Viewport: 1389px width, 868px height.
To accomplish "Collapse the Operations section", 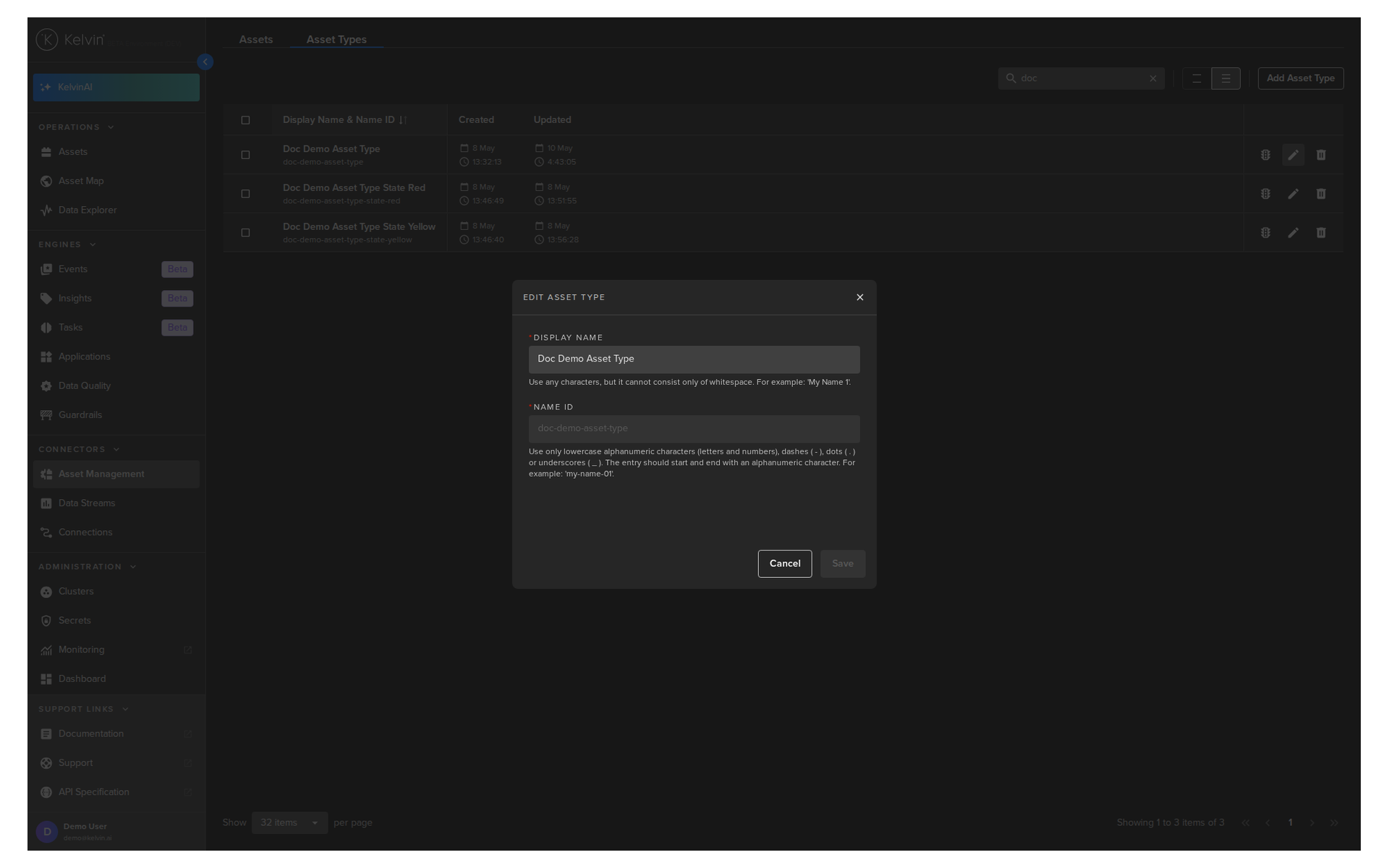I will (x=76, y=127).
